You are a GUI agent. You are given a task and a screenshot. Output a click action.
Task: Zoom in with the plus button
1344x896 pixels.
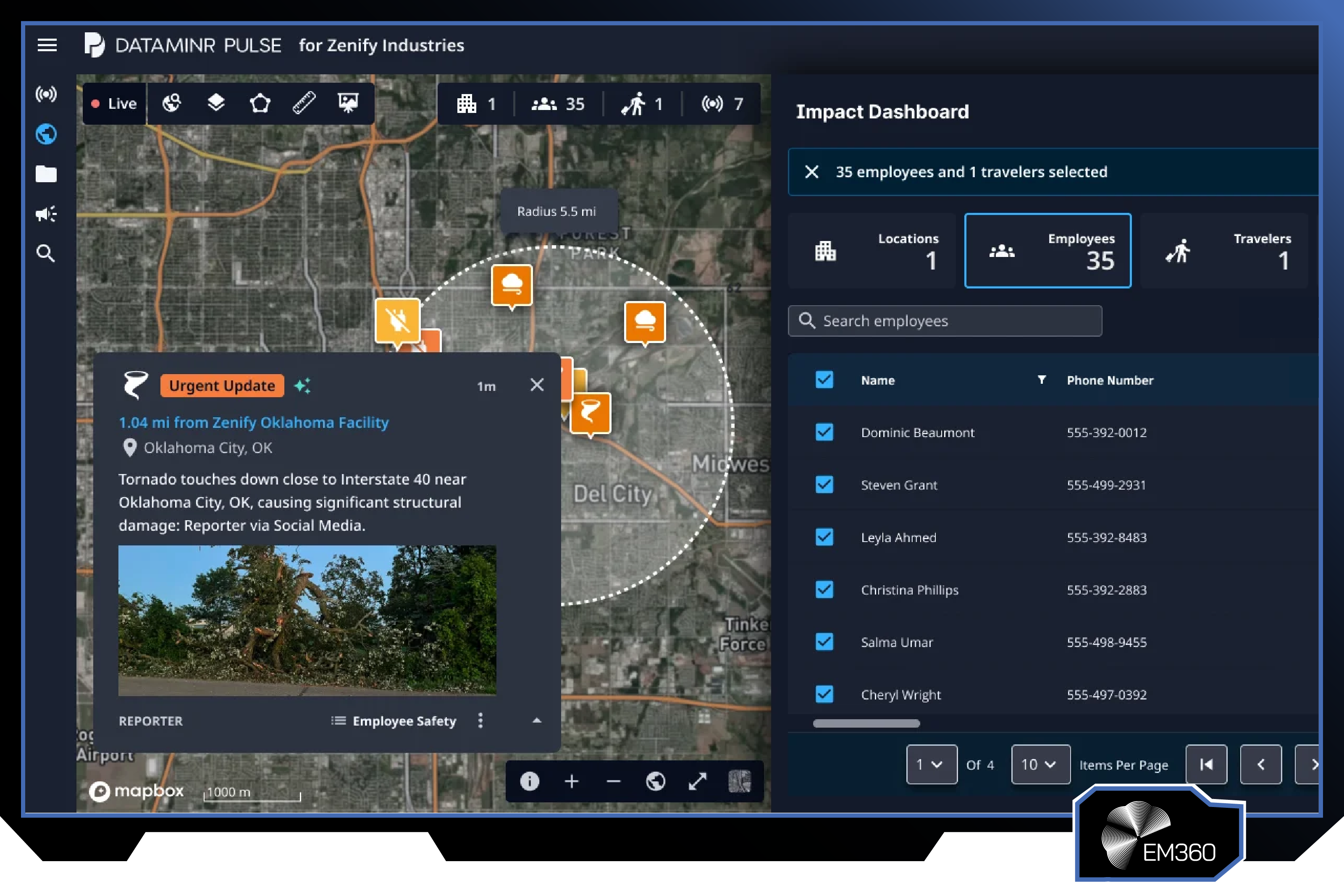coord(572,781)
